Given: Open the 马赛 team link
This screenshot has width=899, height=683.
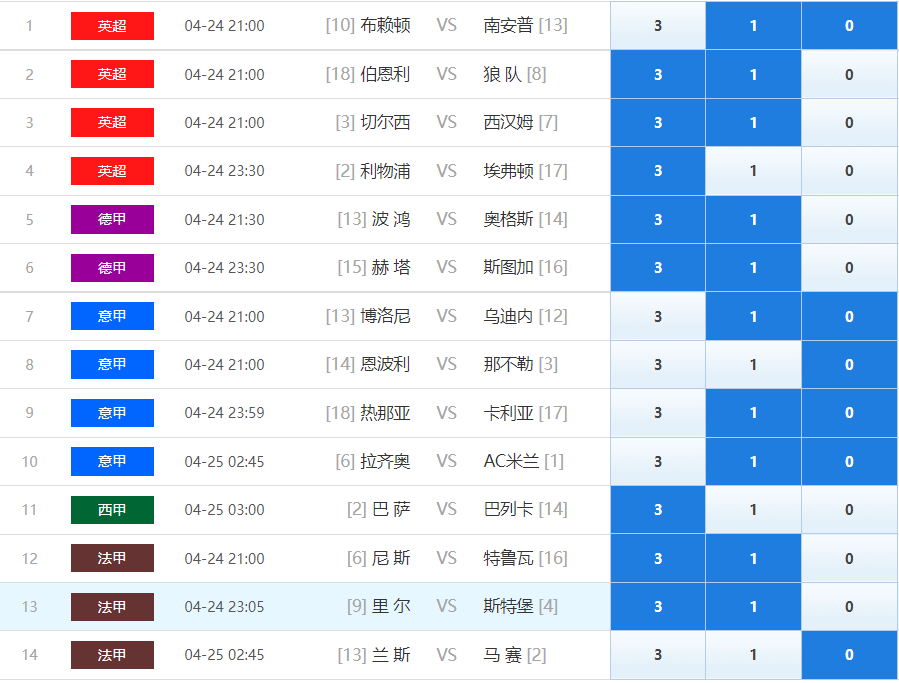Looking at the screenshot, I should (x=502, y=655).
